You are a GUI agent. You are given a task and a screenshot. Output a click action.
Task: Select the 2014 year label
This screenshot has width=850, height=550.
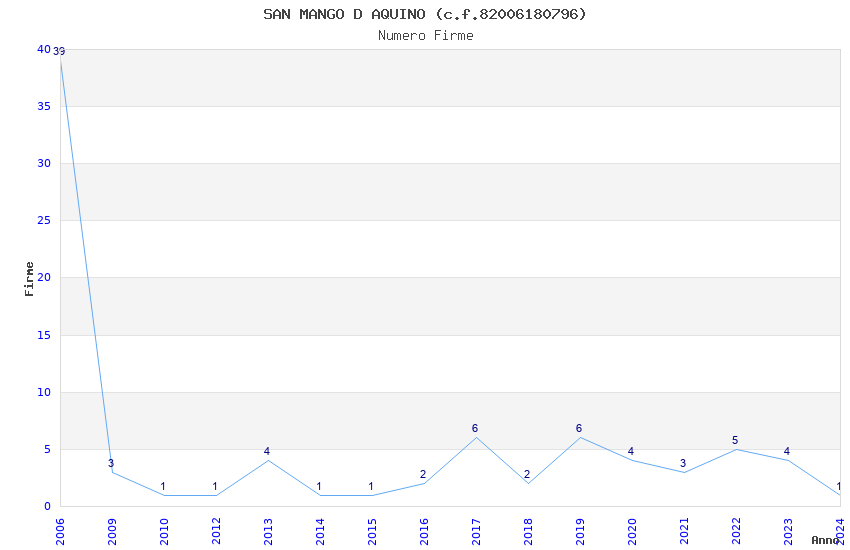(x=320, y=532)
